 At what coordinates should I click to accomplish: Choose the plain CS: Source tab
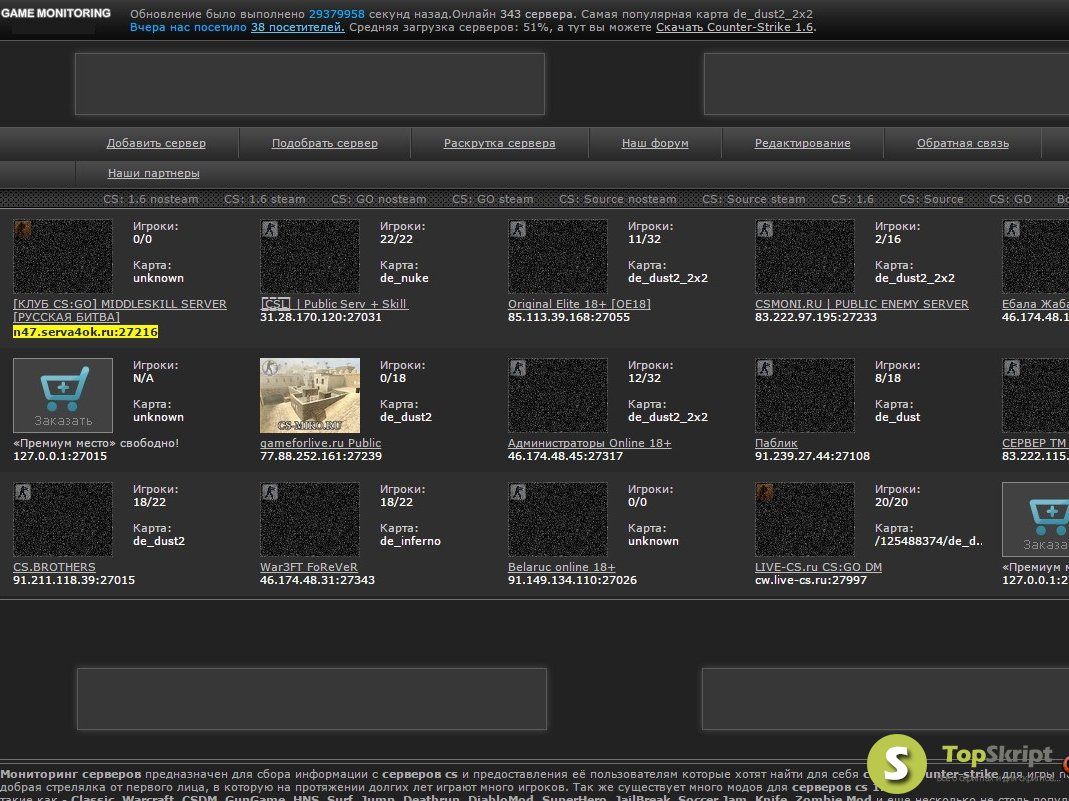point(931,199)
